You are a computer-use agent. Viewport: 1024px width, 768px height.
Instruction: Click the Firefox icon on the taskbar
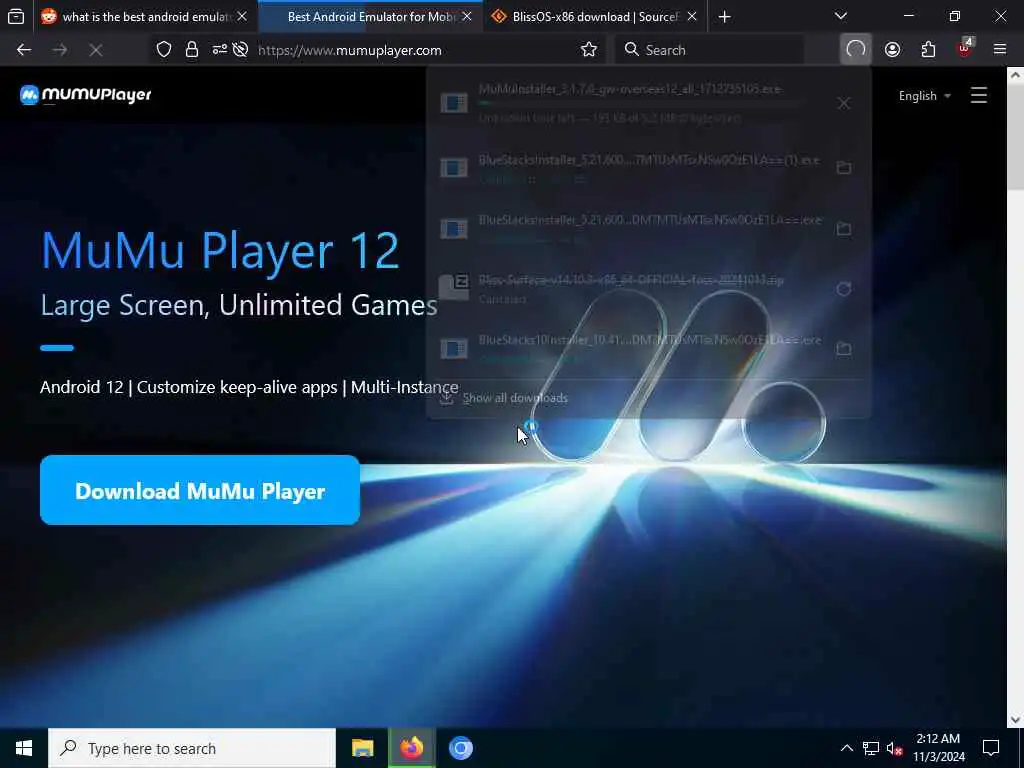(411, 748)
